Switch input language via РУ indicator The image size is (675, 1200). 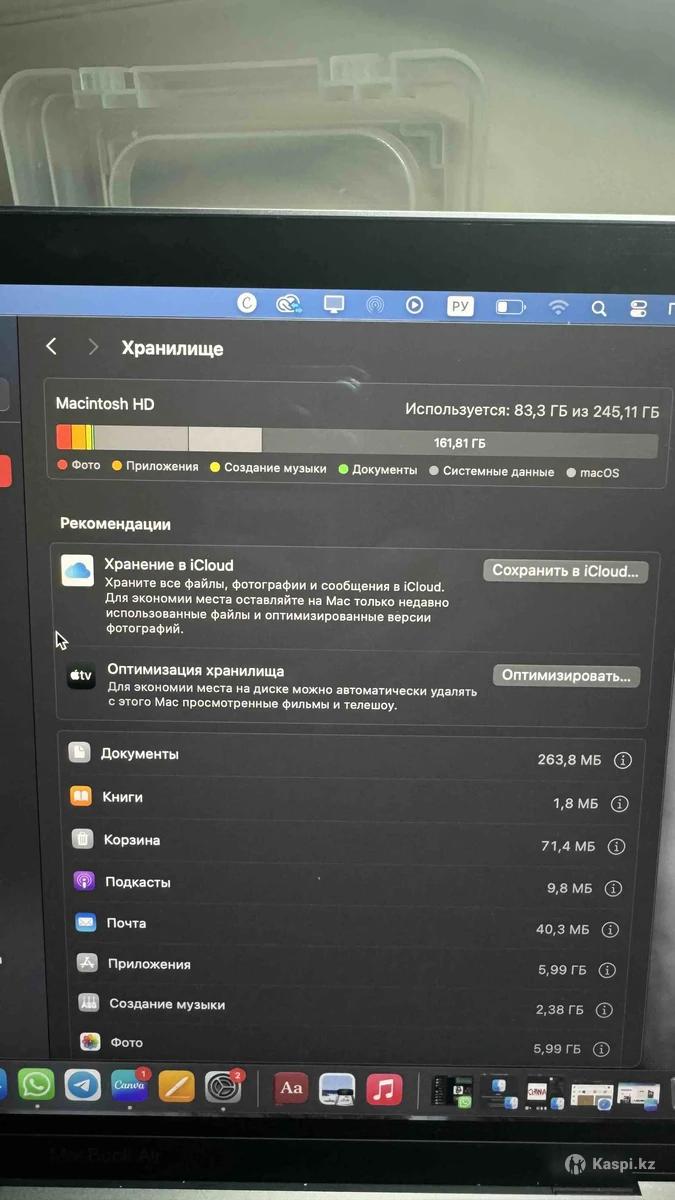460,307
